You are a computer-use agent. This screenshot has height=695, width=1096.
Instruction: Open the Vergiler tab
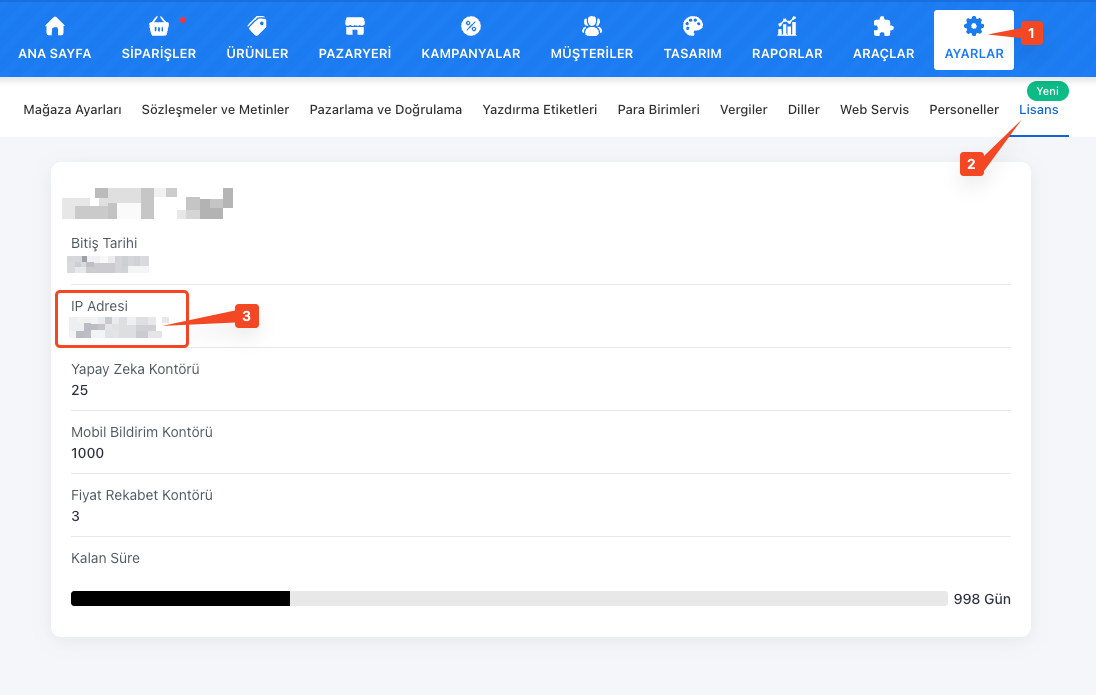click(x=743, y=110)
